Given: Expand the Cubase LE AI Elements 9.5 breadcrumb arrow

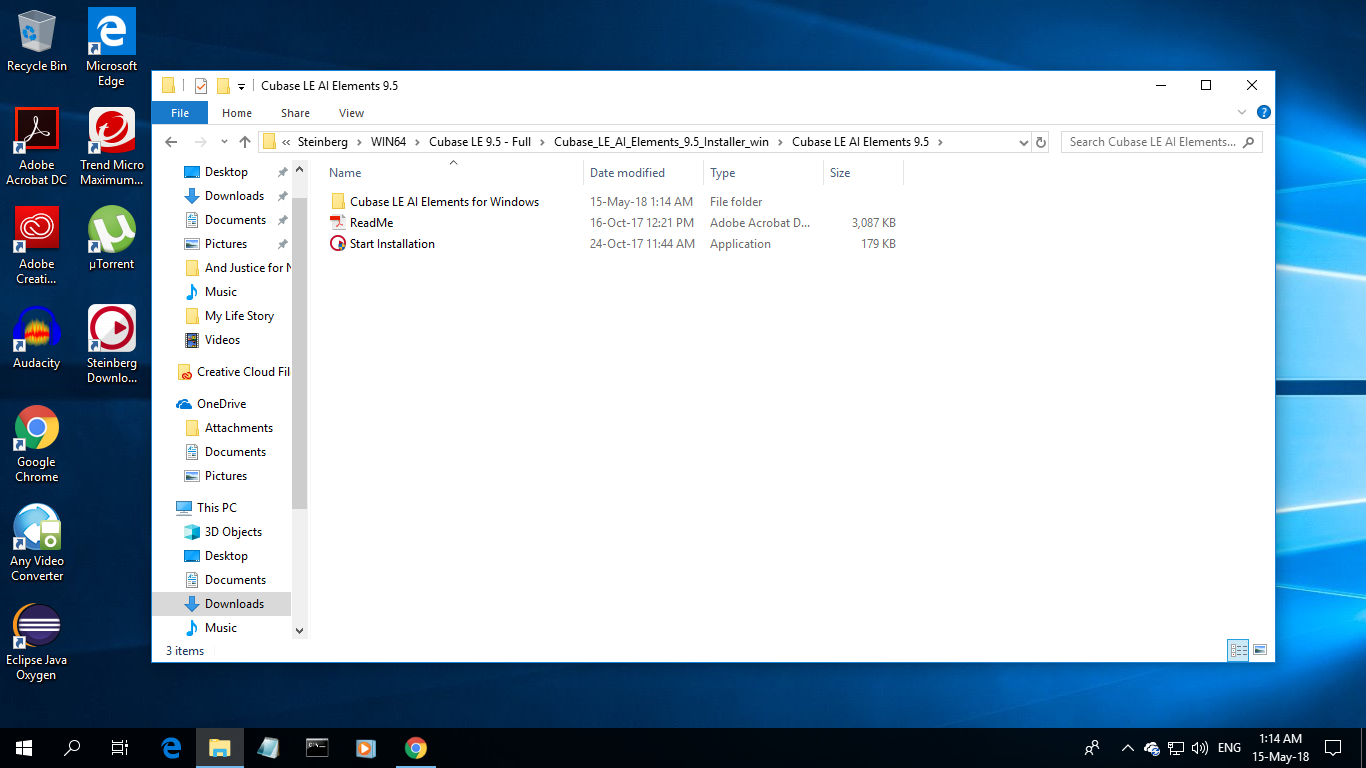Looking at the screenshot, I should (x=940, y=142).
